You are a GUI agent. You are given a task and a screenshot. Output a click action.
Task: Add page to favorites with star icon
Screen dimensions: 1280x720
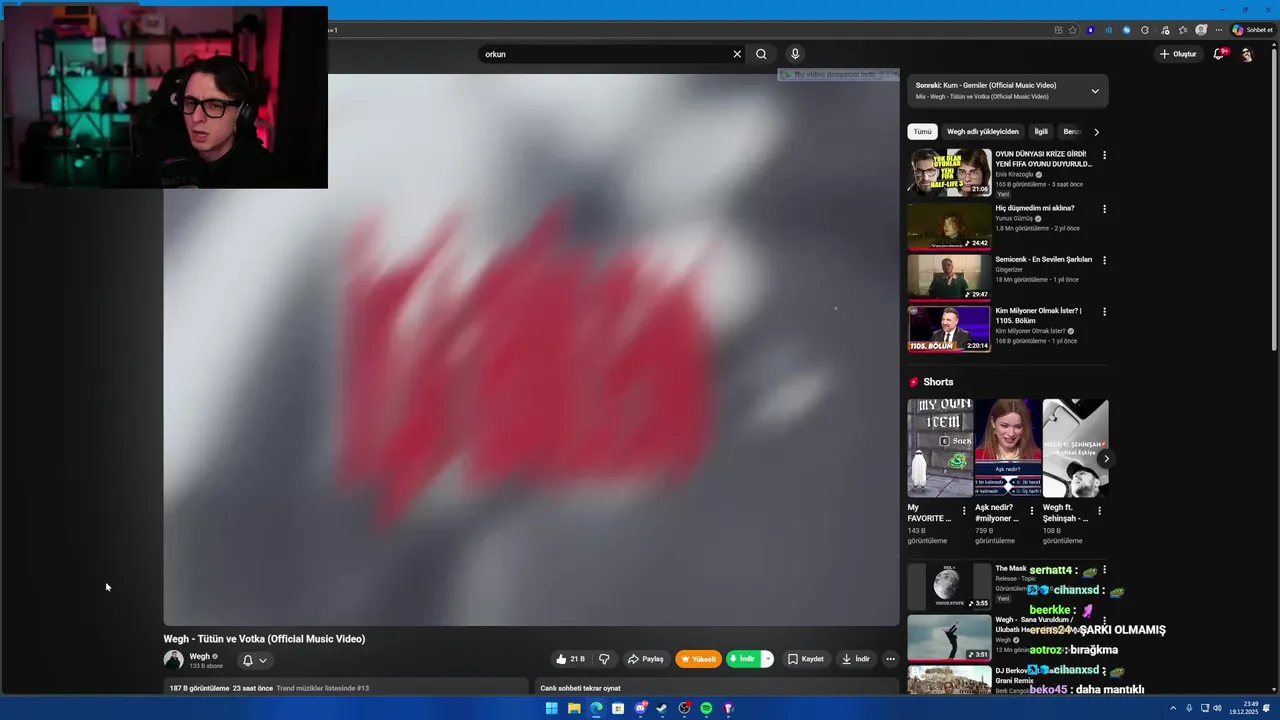[x=1073, y=30]
